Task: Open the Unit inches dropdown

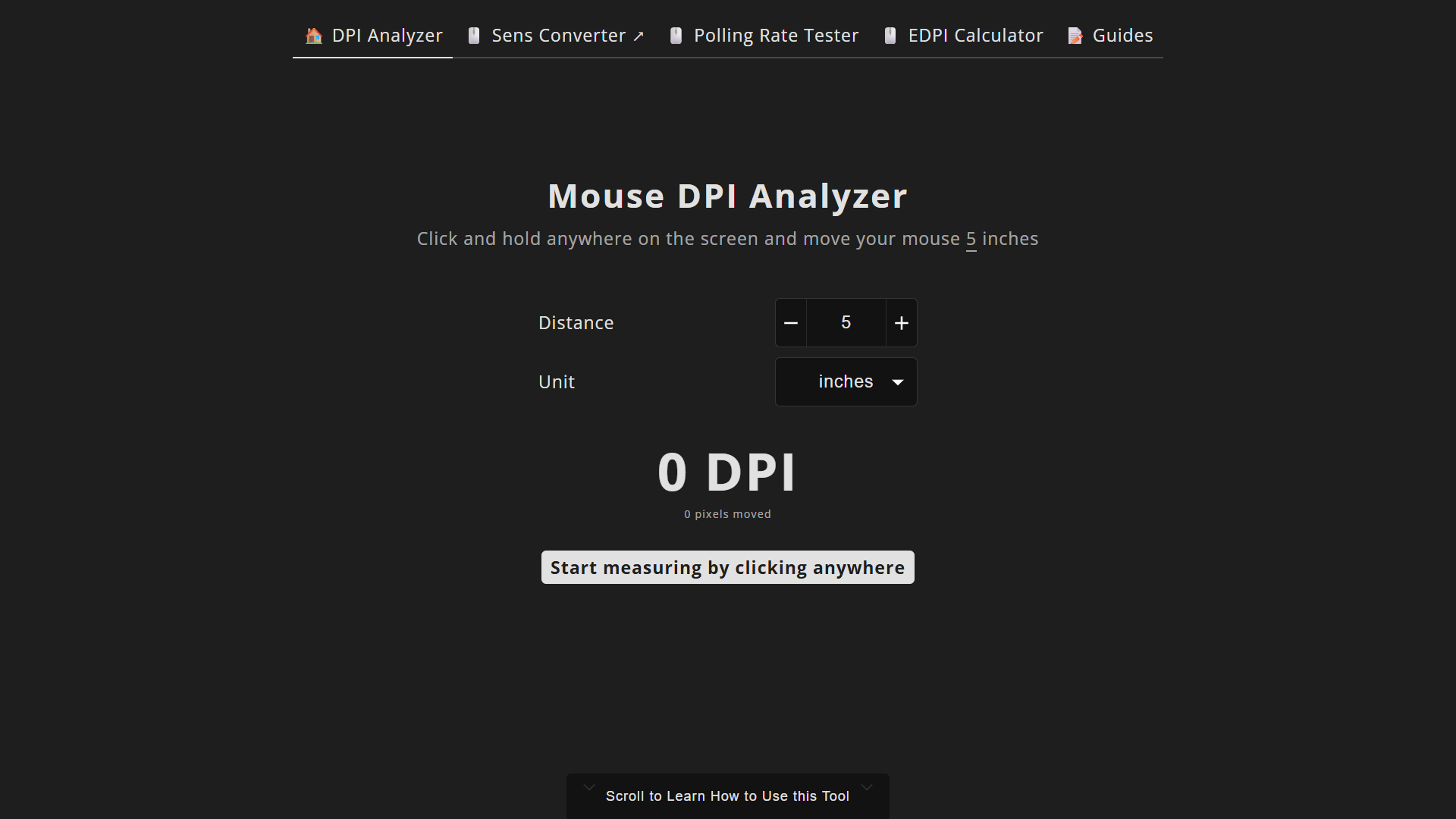Action: click(x=845, y=382)
